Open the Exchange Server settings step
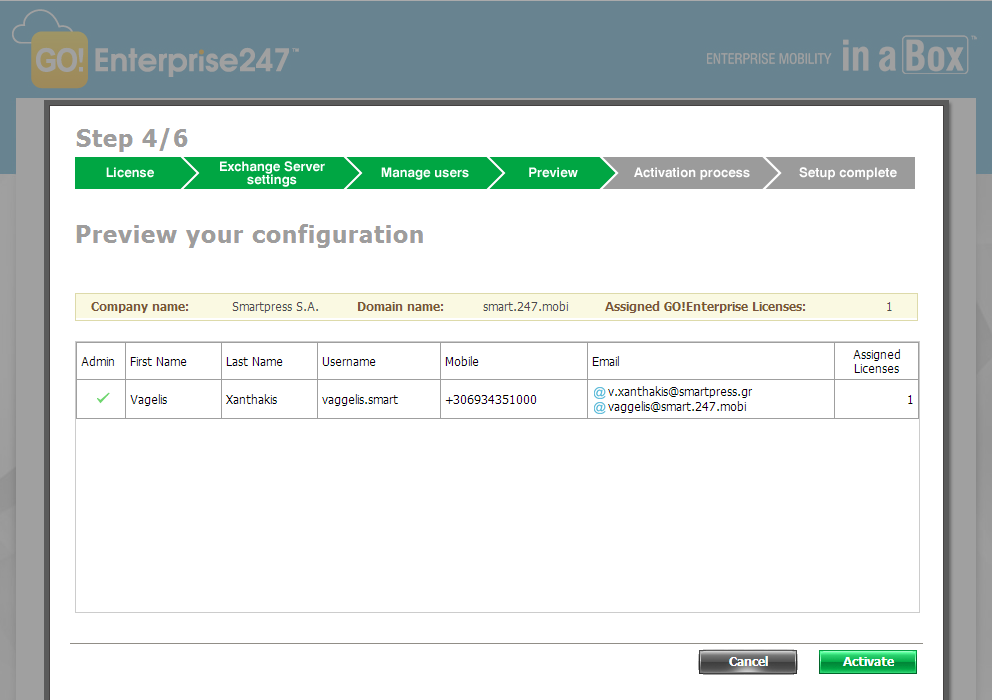 (x=271, y=173)
